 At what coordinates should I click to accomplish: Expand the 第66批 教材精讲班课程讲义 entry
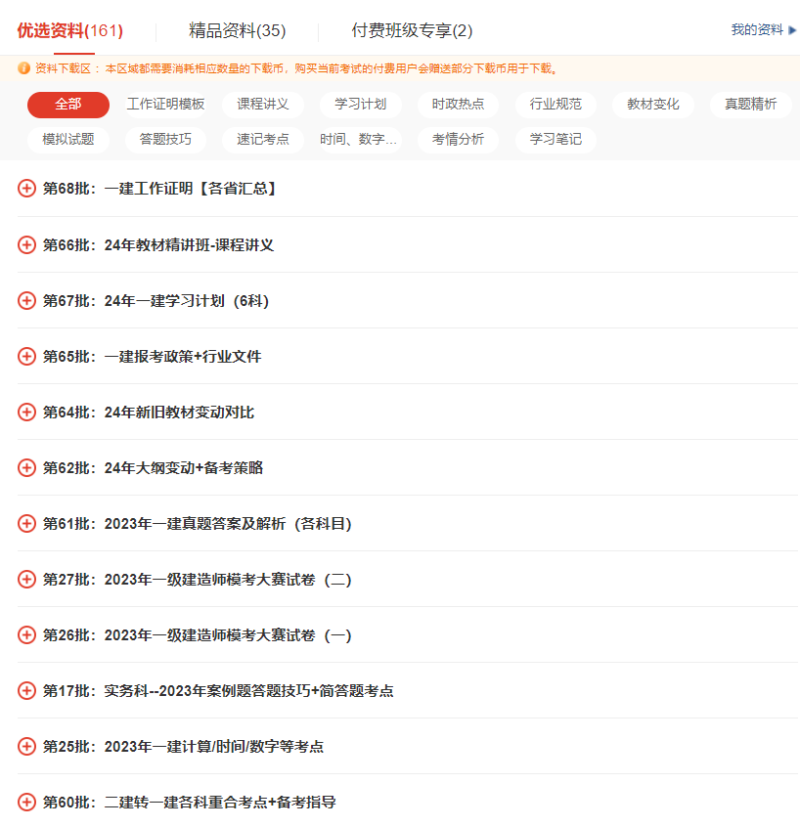(26, 244)
